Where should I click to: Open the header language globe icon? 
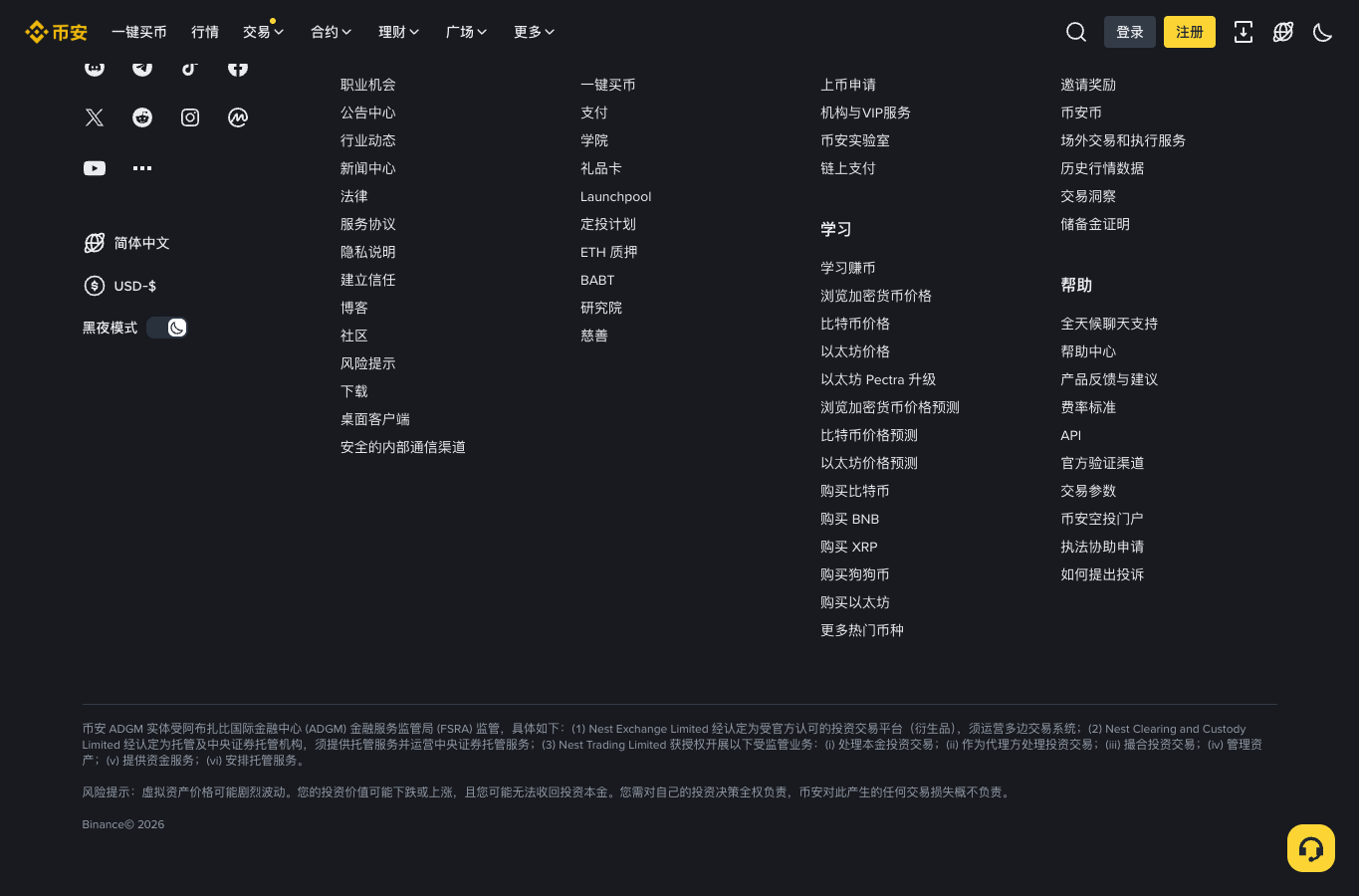tap(1283, 32)
